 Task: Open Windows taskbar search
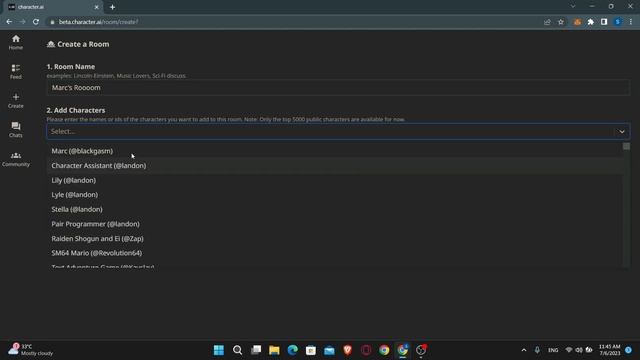coord(237,350)
